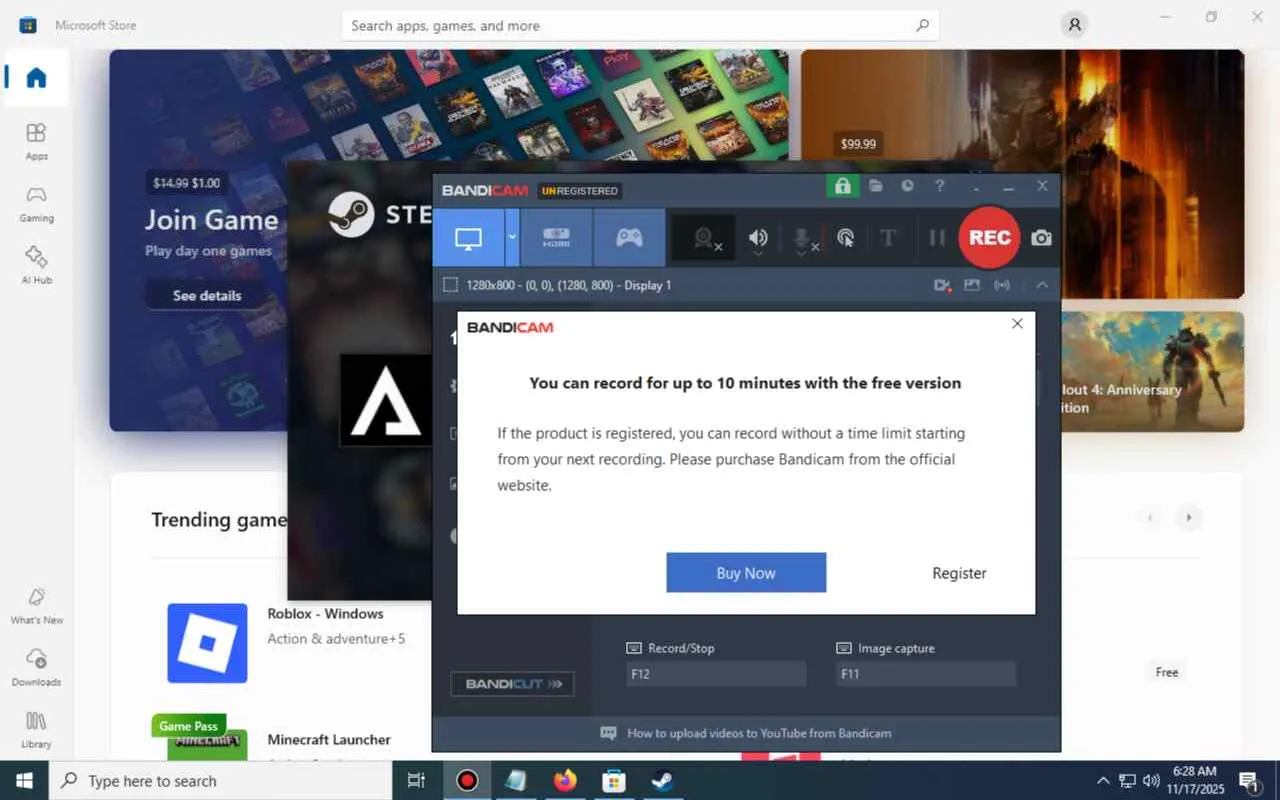The height and width of the screenshot is (800, 1280).
Task: Click Roblox - Windows title text
Action: 325,614
